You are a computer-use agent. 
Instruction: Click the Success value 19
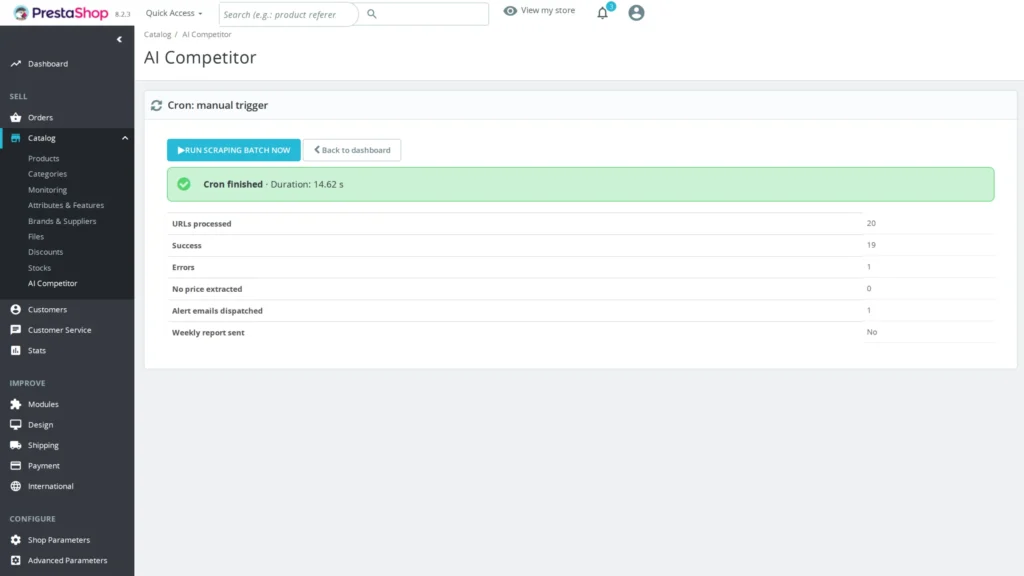(x=871, y=245)
